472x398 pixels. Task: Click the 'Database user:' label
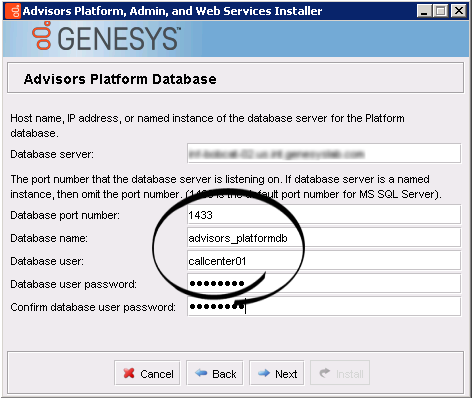tap(47, 261)
